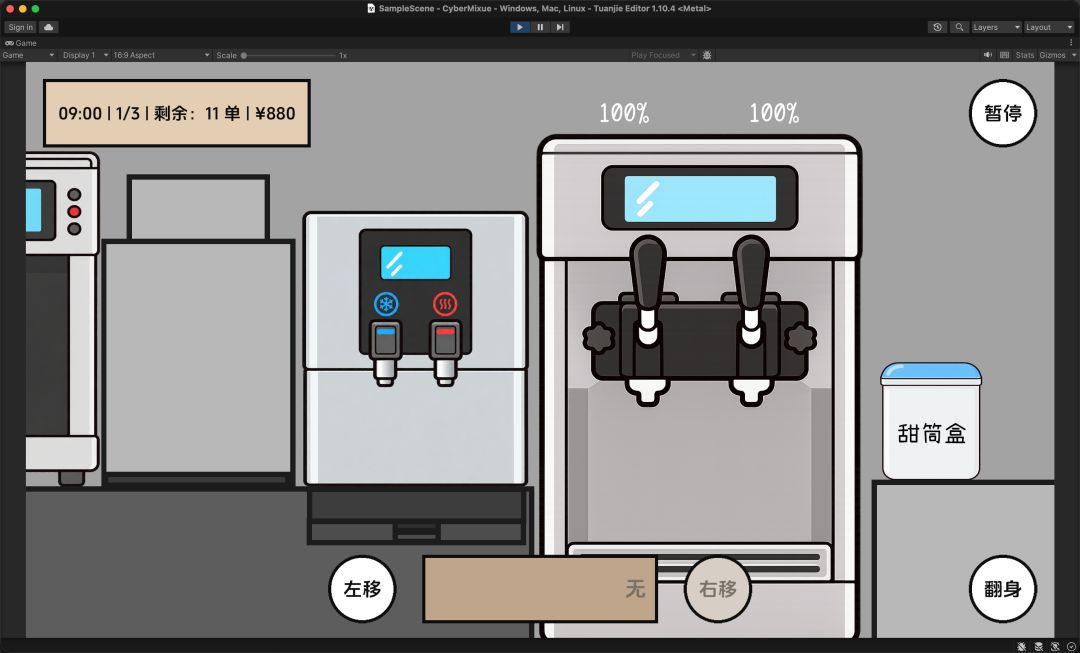Image resolution: width=1080 pixels, height=653 pixels.
Task: Click the search magnifier icon
Action: (x=959, y=27)
